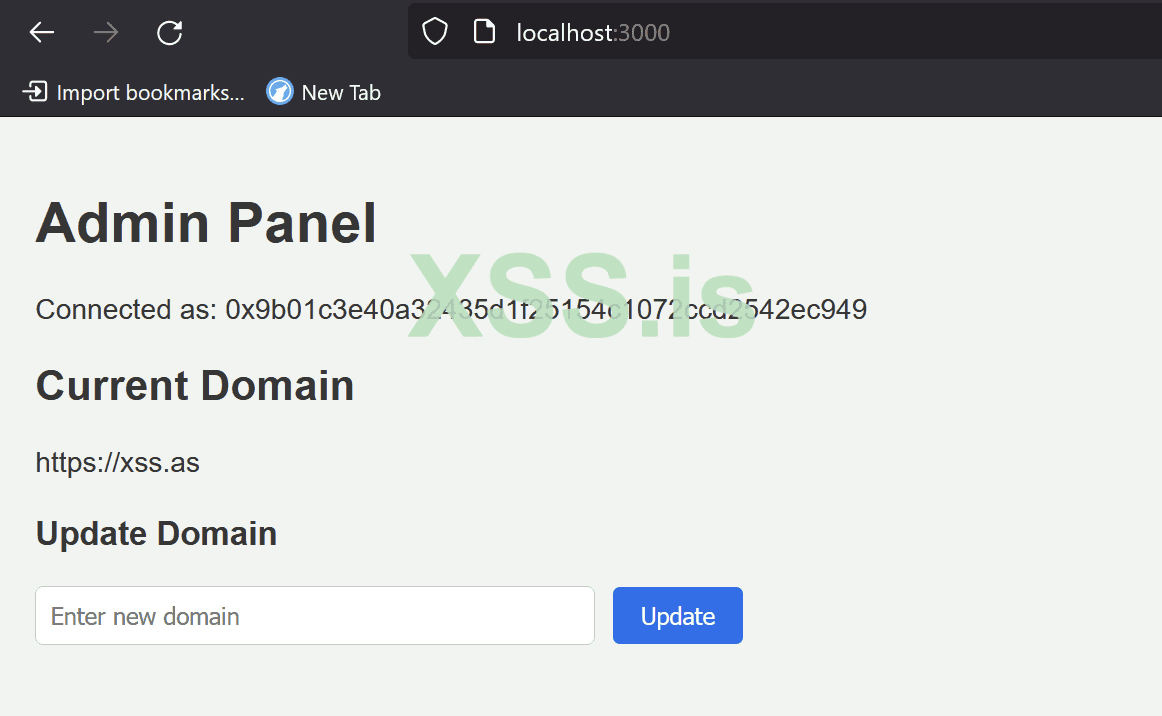
Task: Click the New Tab bookmark favicon
Action: pos(280,92)
